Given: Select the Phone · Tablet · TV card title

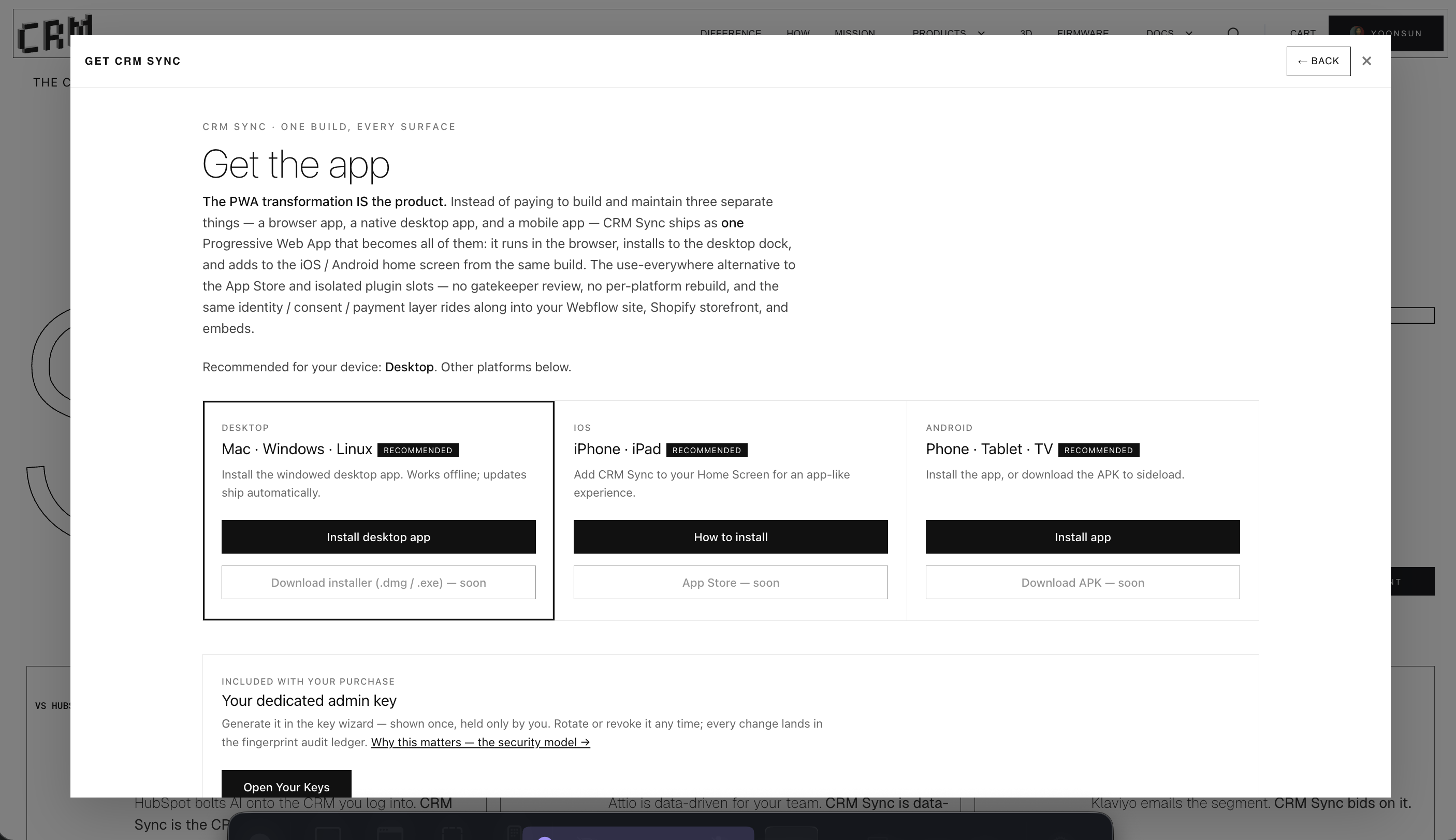Looking at the screenshot, I should point(989,449).
